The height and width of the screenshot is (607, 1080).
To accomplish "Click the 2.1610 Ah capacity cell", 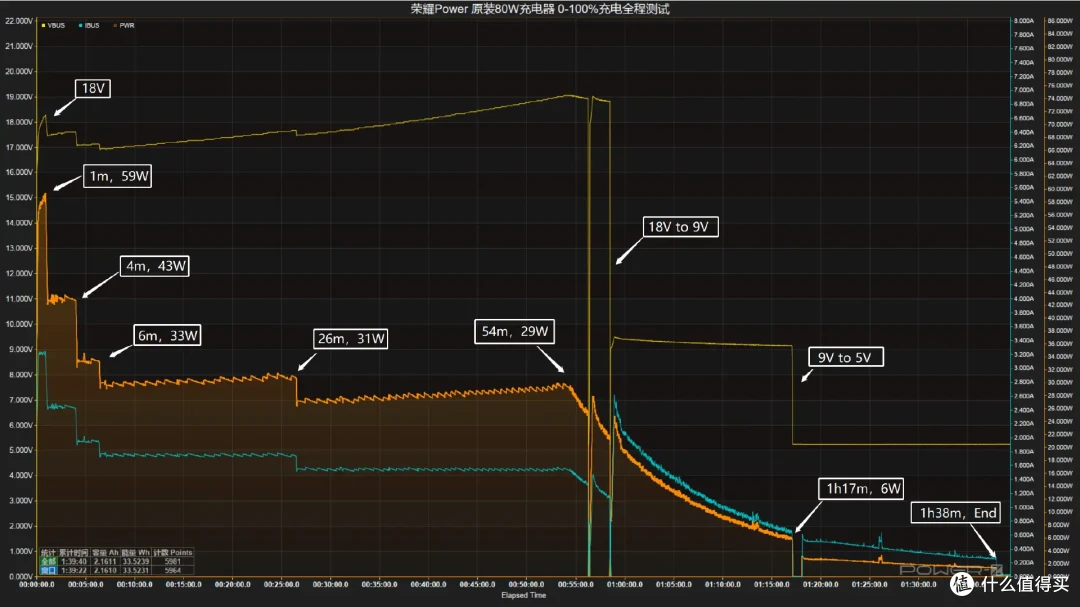I will coord(105,570).
